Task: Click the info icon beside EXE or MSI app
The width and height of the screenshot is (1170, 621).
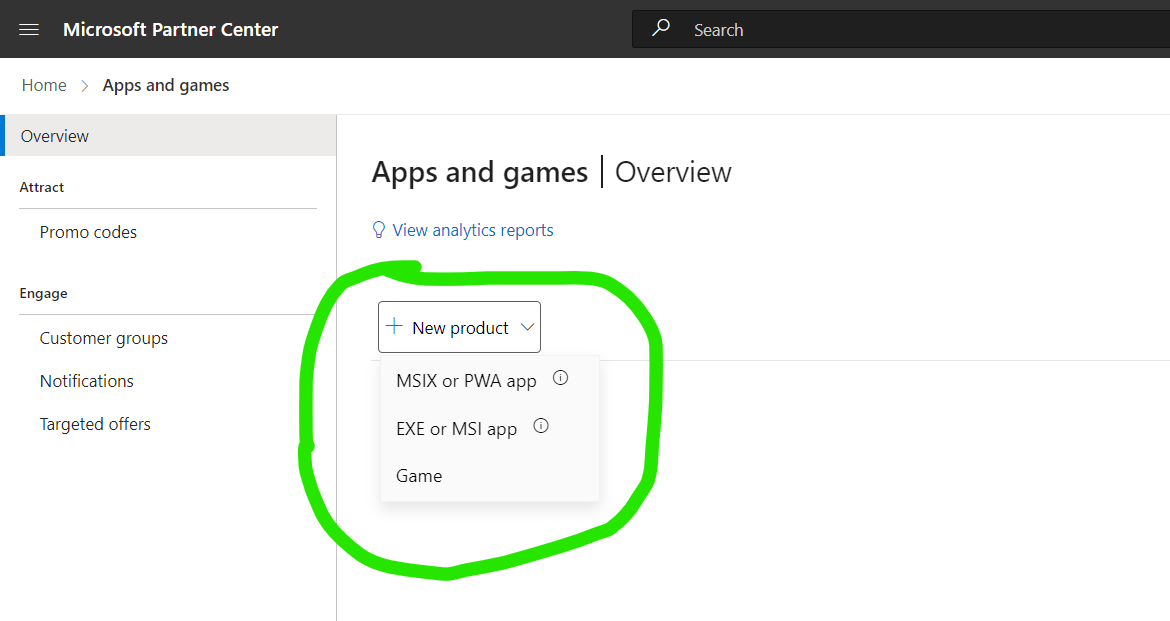Action: 541,425
